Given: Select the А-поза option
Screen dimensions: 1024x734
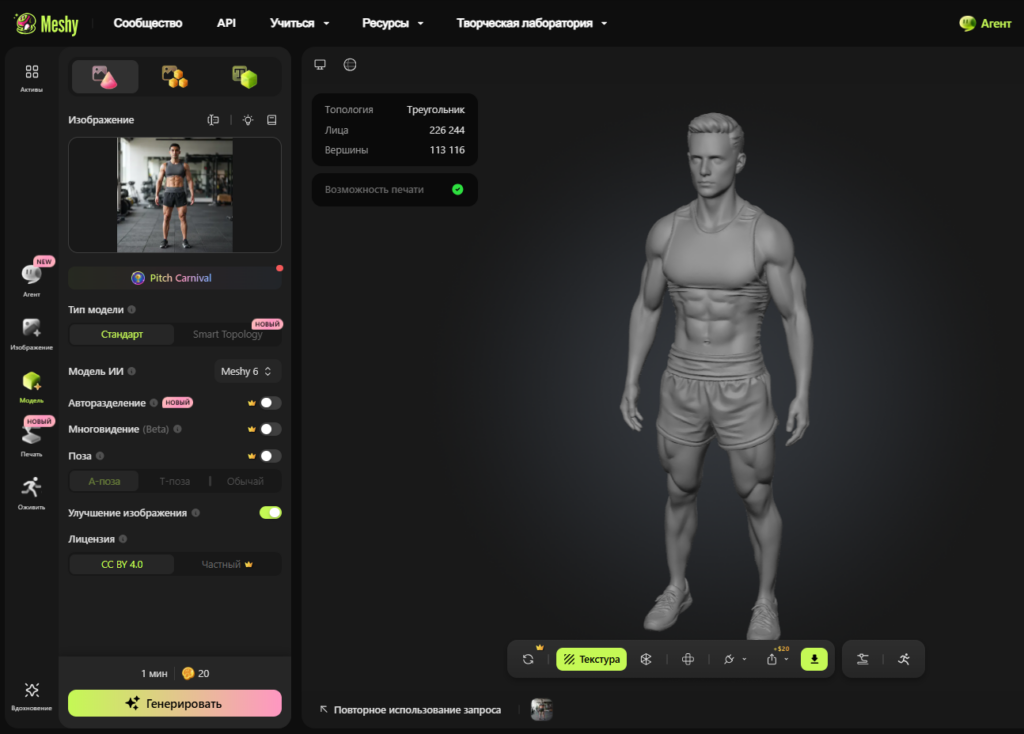Looking at the screenshot, I should point(104,481).
